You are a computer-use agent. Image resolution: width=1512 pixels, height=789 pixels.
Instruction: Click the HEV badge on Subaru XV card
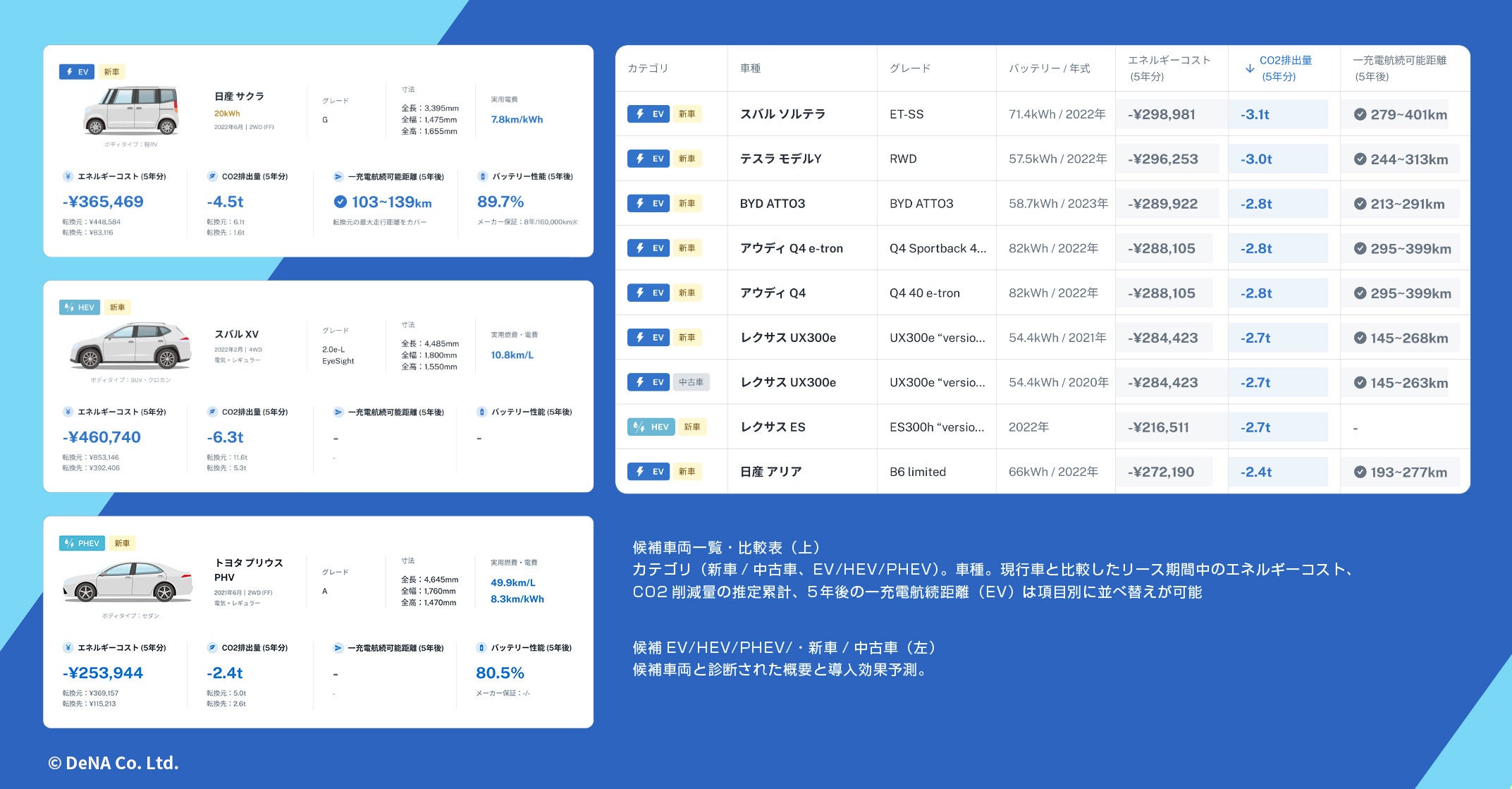pos(80,307)
